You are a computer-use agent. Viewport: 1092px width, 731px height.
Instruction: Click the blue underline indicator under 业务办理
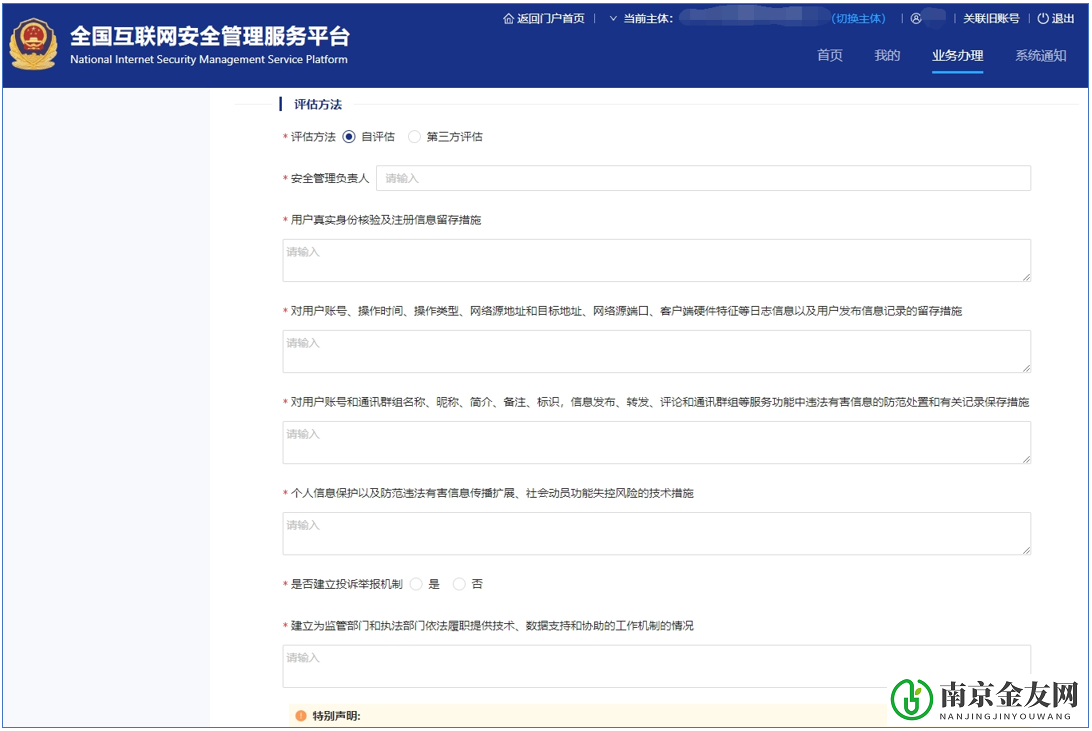pyautogui.click(x=957, y=71)
